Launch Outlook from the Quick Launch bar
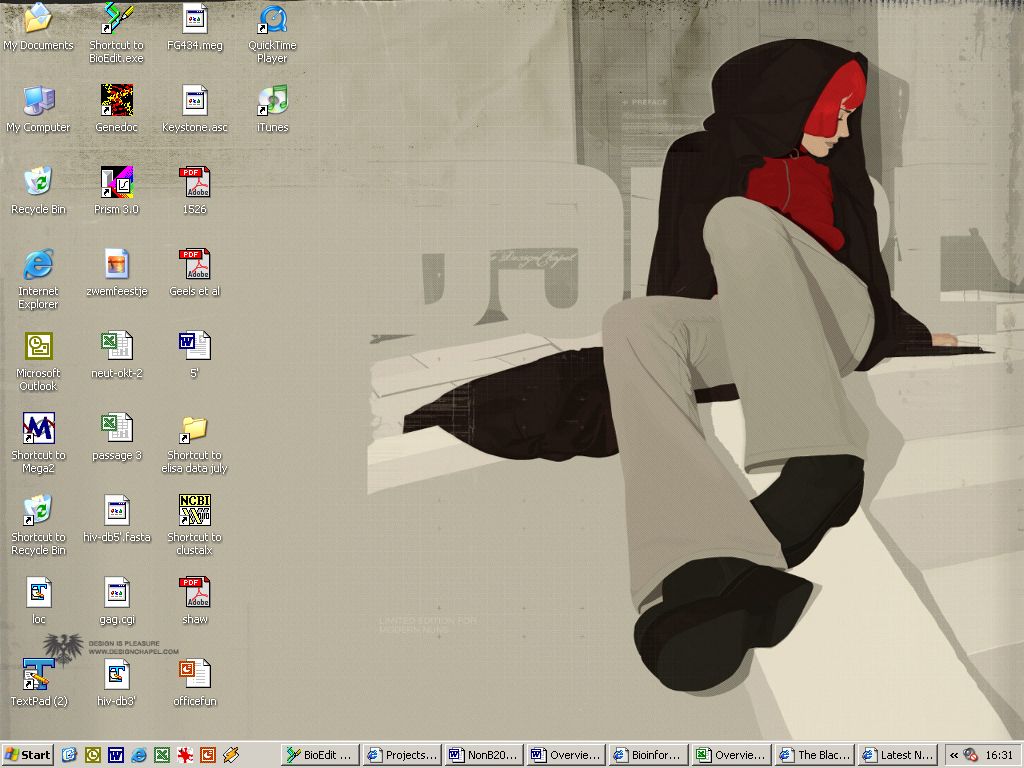 click(x=93, y=755)
